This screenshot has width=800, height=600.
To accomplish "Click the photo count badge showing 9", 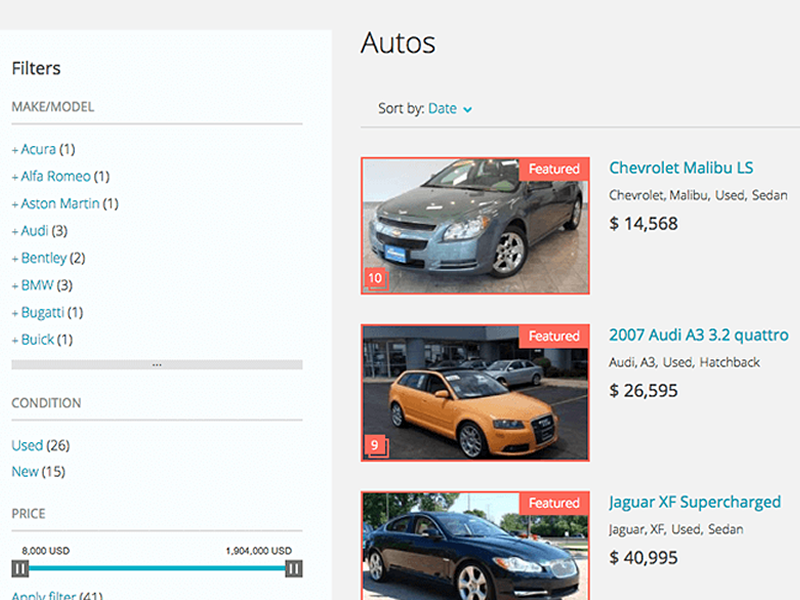I will (x=375, y=445).
